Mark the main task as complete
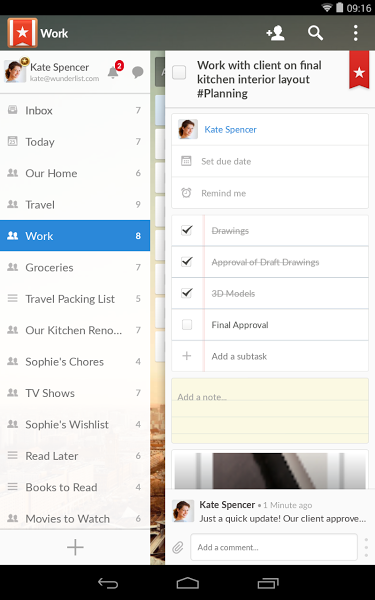 179,72
